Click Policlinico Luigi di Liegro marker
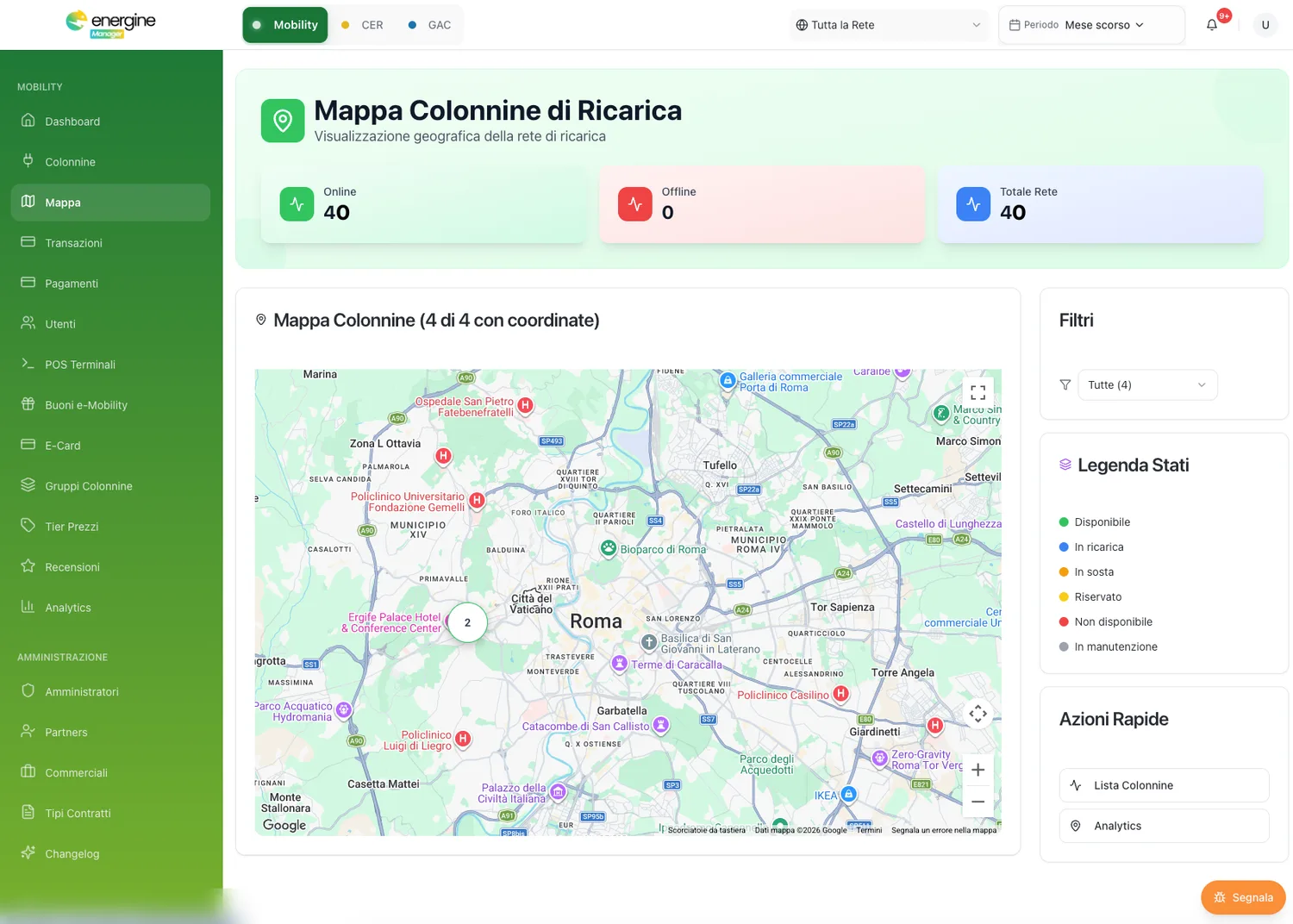The height and width of the screenshot is (924, 1293). 463,739
